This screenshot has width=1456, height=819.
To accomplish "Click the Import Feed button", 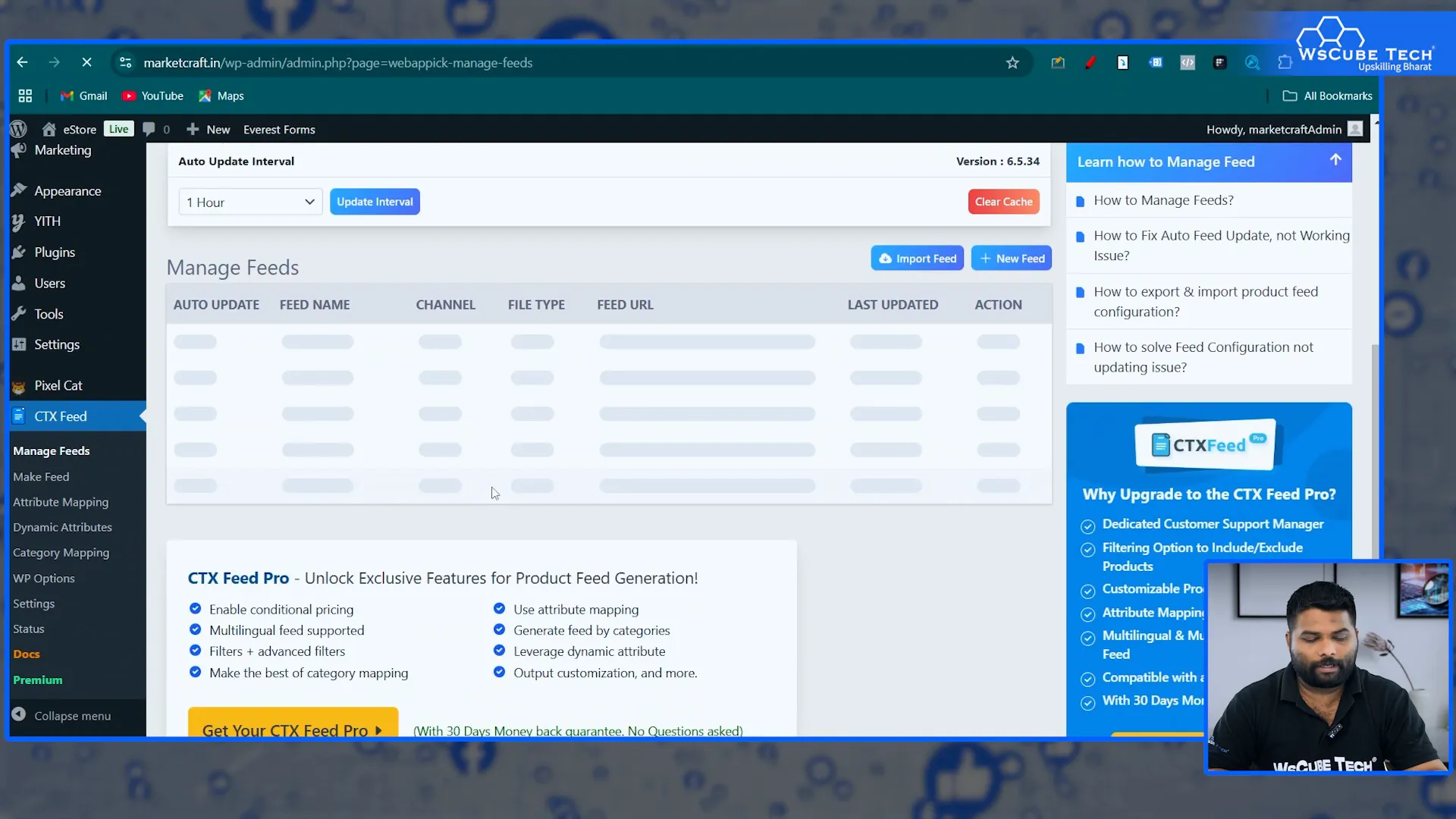I will [917, 258].
